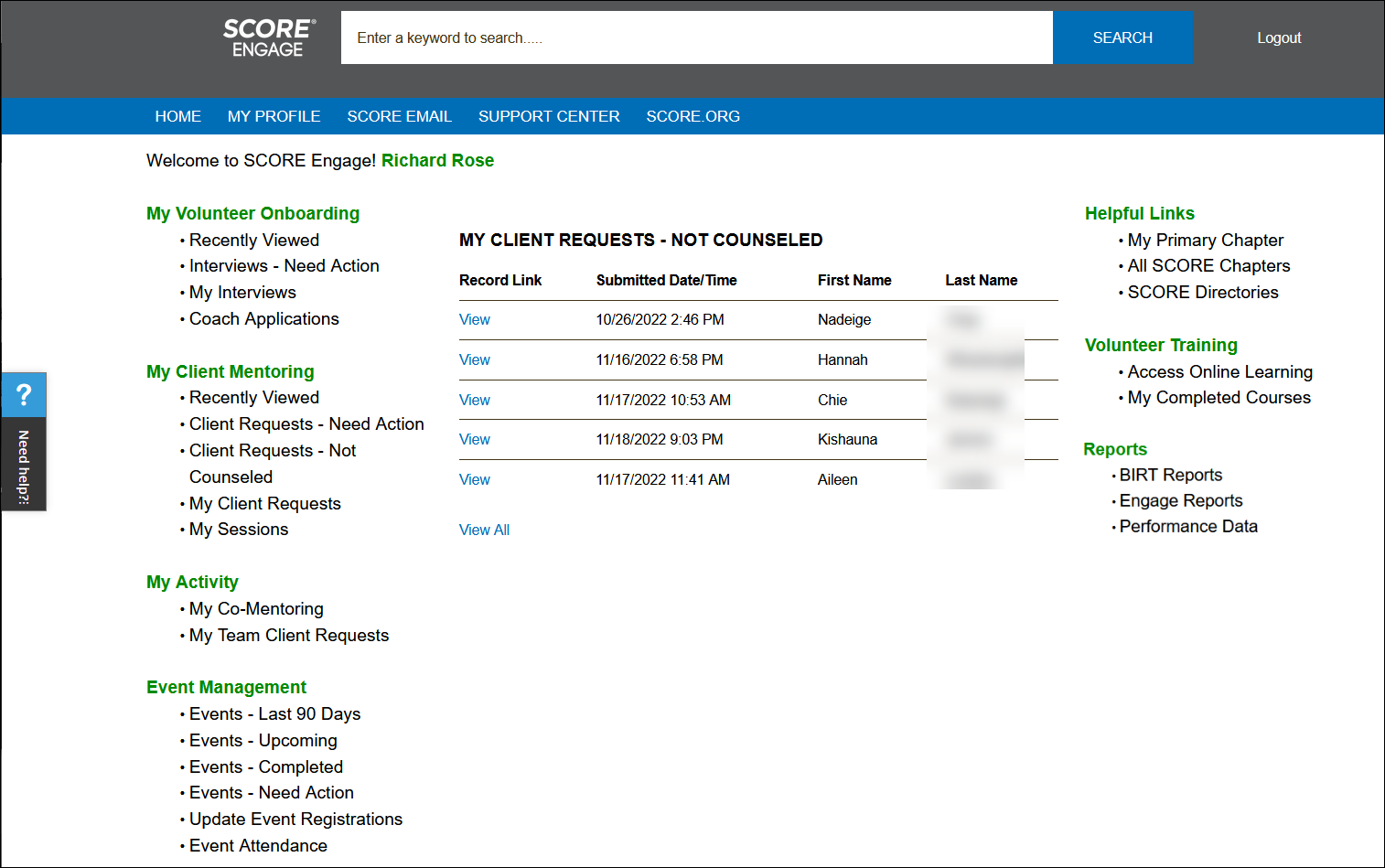The image size is (1385, 868).
Task: Click the Last Name column header
Action: click(x=981, y=280)
